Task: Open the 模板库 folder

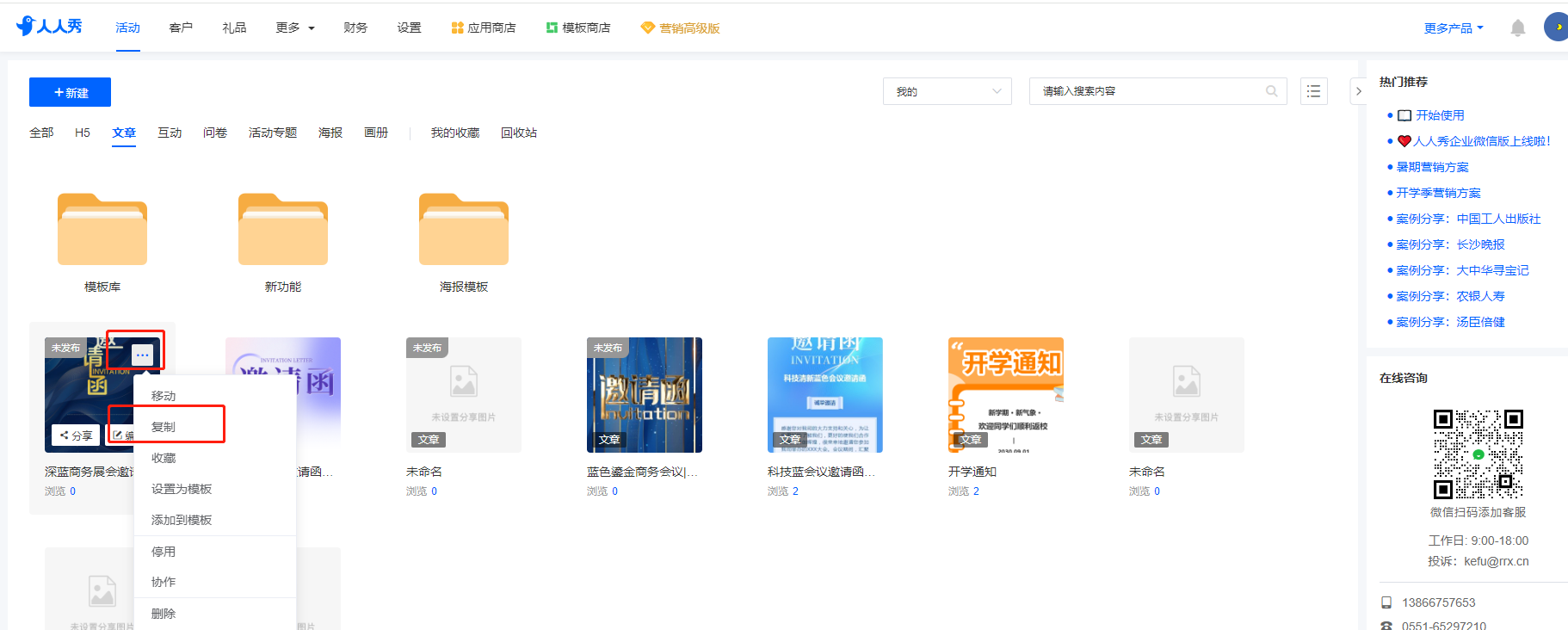Action: coord(102,230)
